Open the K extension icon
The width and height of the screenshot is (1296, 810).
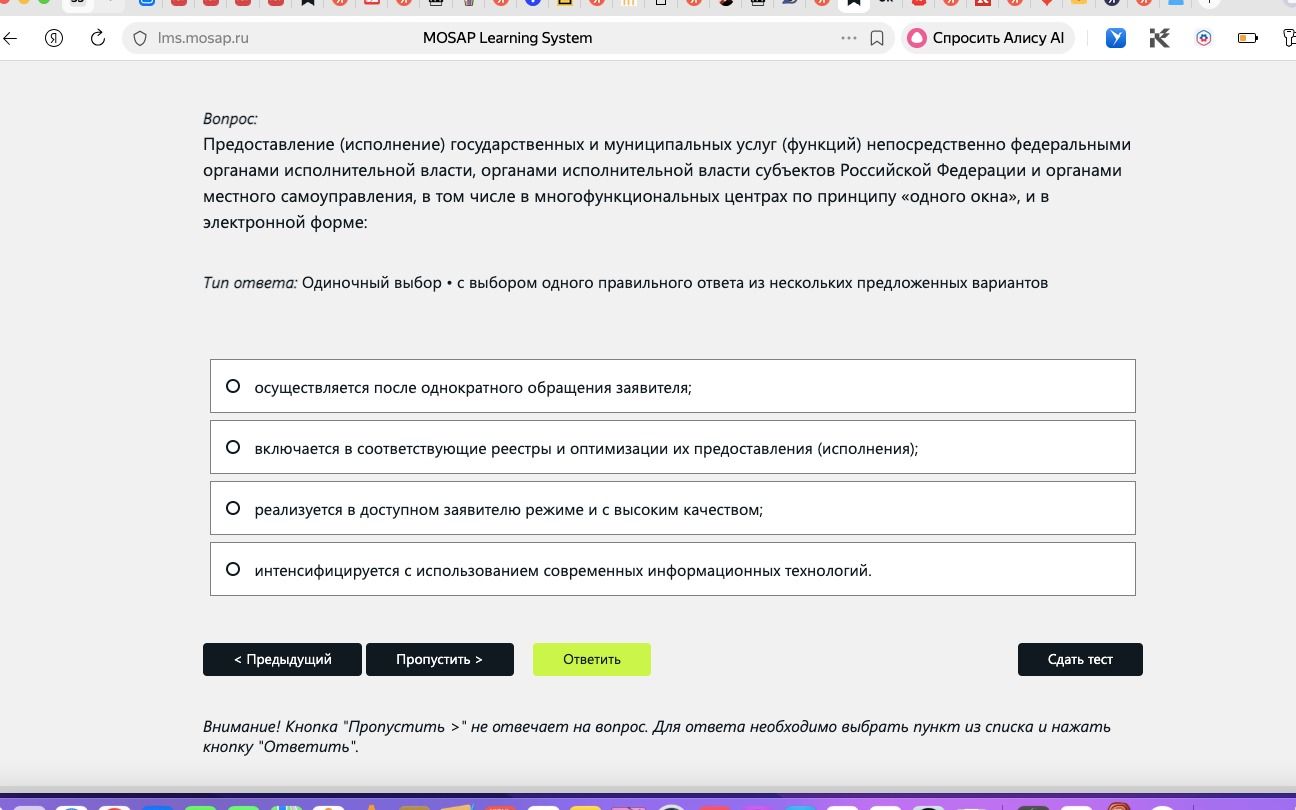pyautogui.click(x=1160, y=39)
